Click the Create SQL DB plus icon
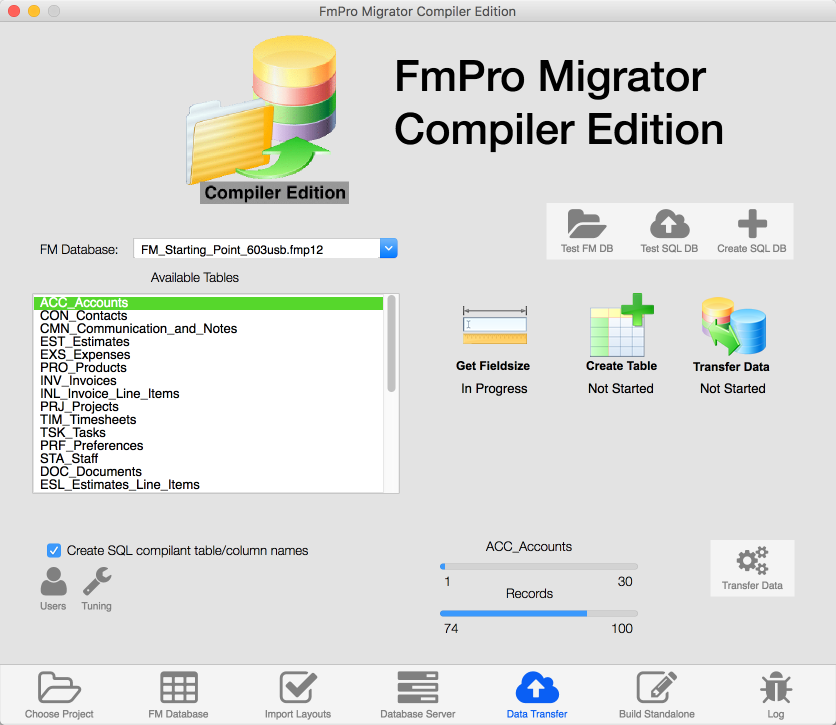The height and width of the screenshot is (725, 836). click(751, 225)
